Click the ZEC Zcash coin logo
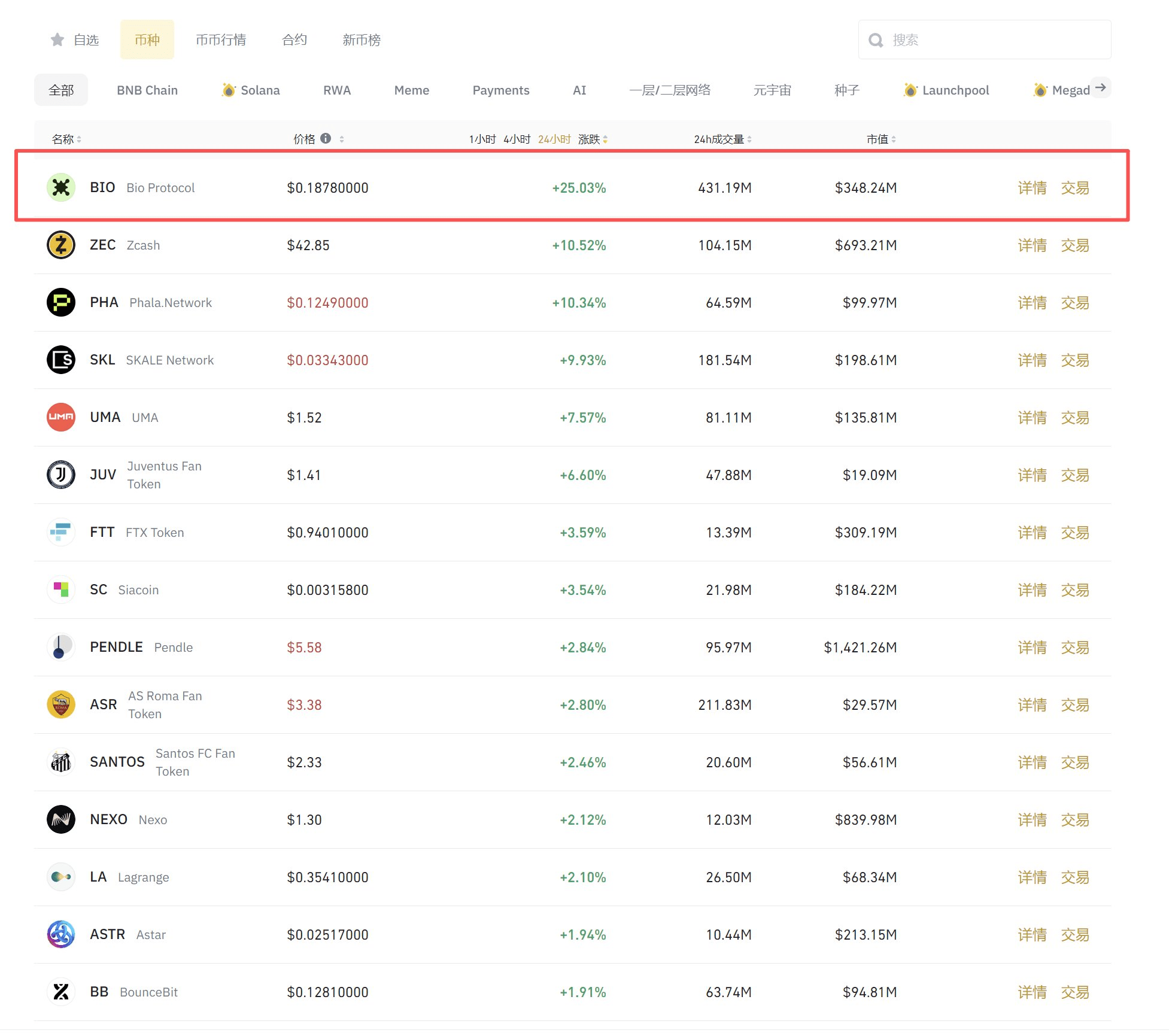The height and width of the screenshot is (1036, 1169). pyautogui.click(x=61, y=245)
